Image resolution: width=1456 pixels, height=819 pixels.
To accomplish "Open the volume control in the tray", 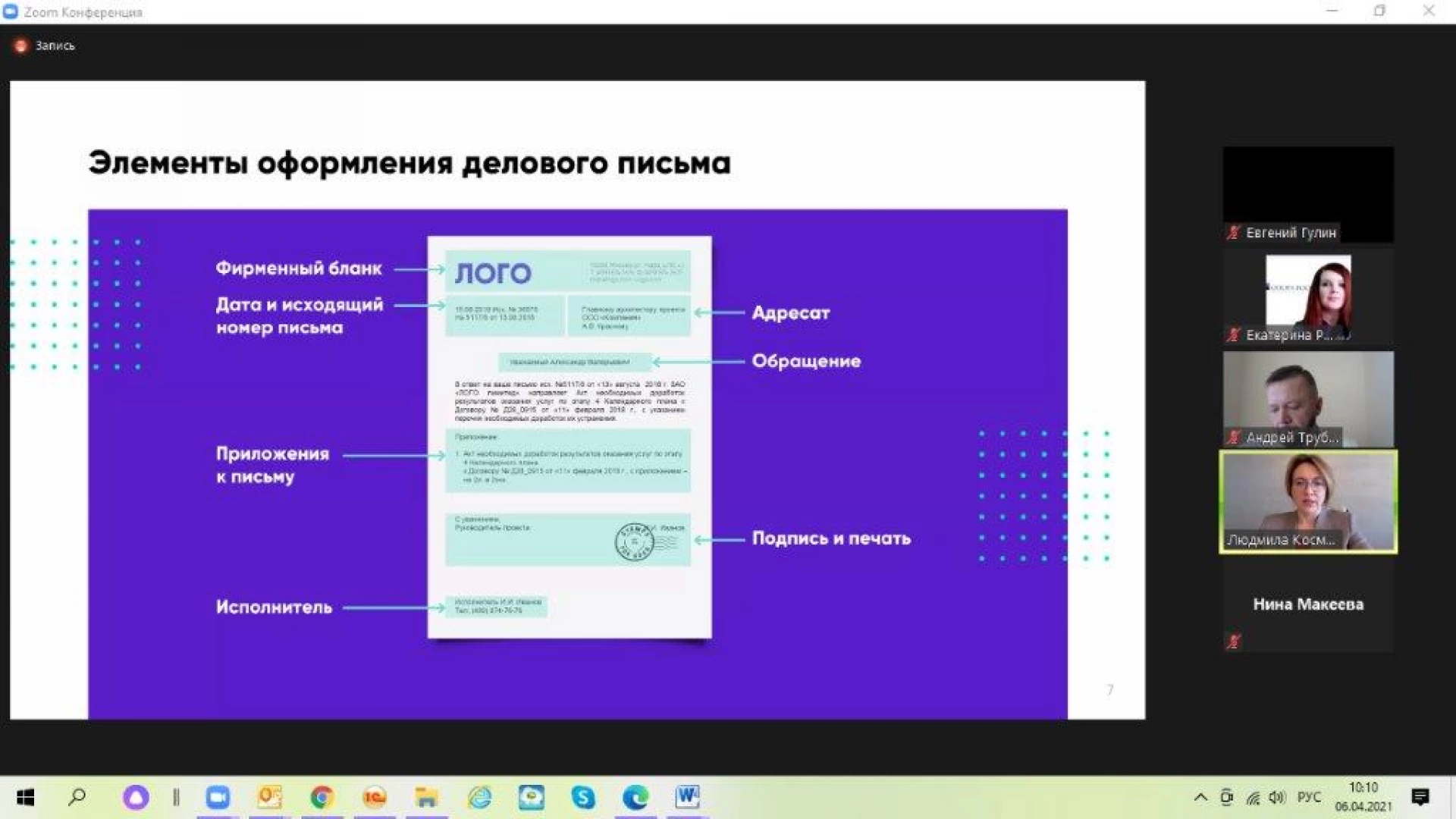I will [1277, 797].
